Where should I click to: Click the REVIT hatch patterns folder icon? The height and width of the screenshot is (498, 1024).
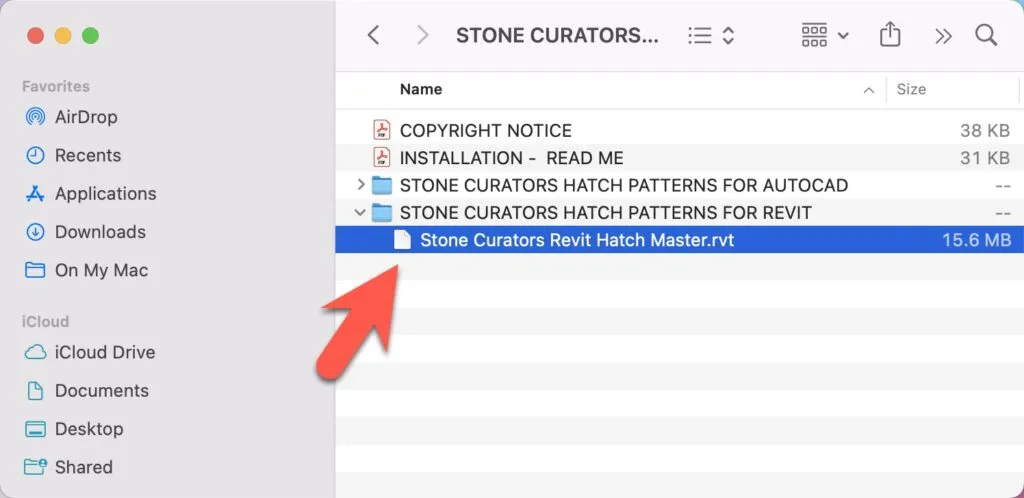click(381, 213)
